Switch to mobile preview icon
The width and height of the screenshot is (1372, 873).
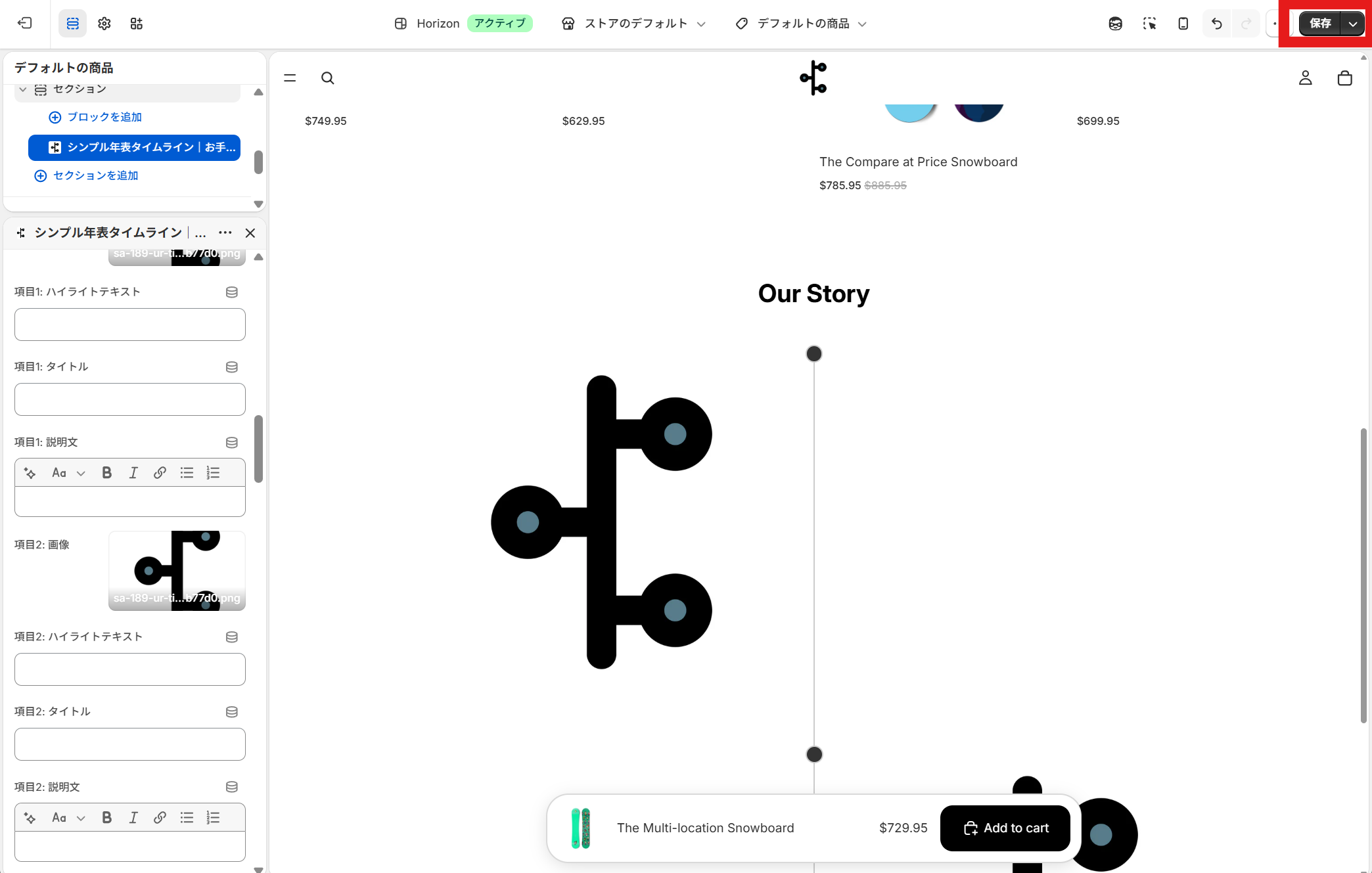click(x=1183, y=24)
